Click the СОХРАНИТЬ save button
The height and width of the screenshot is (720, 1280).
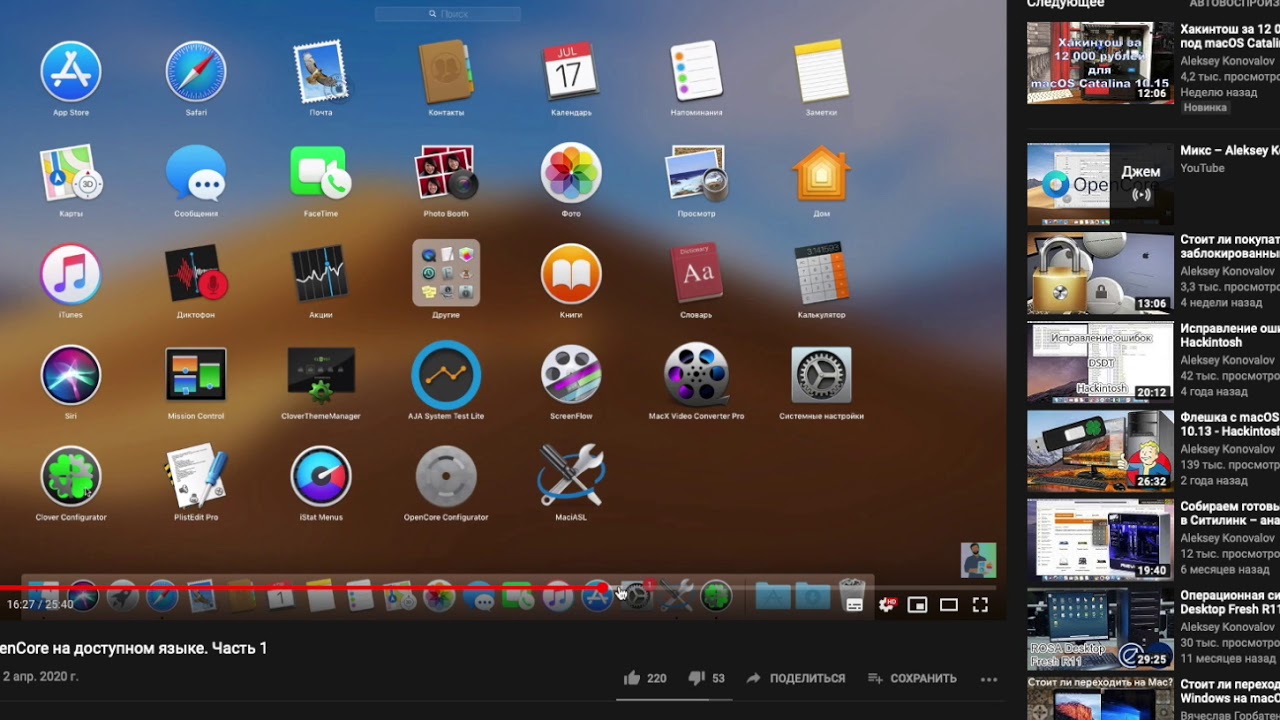pyautogui.click(x=913, y=678)
